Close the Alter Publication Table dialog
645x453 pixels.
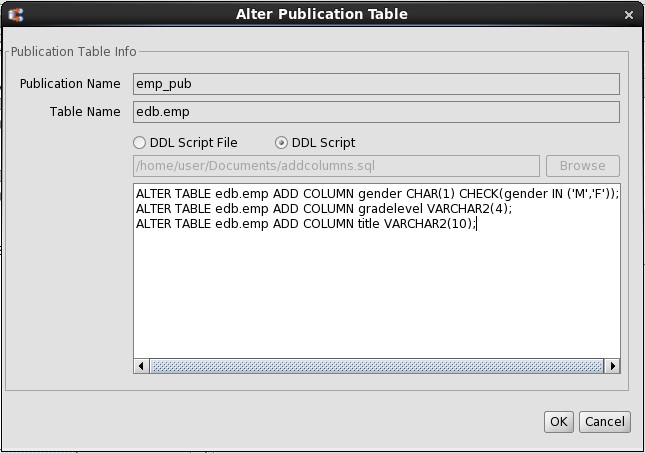pos(629,15)
